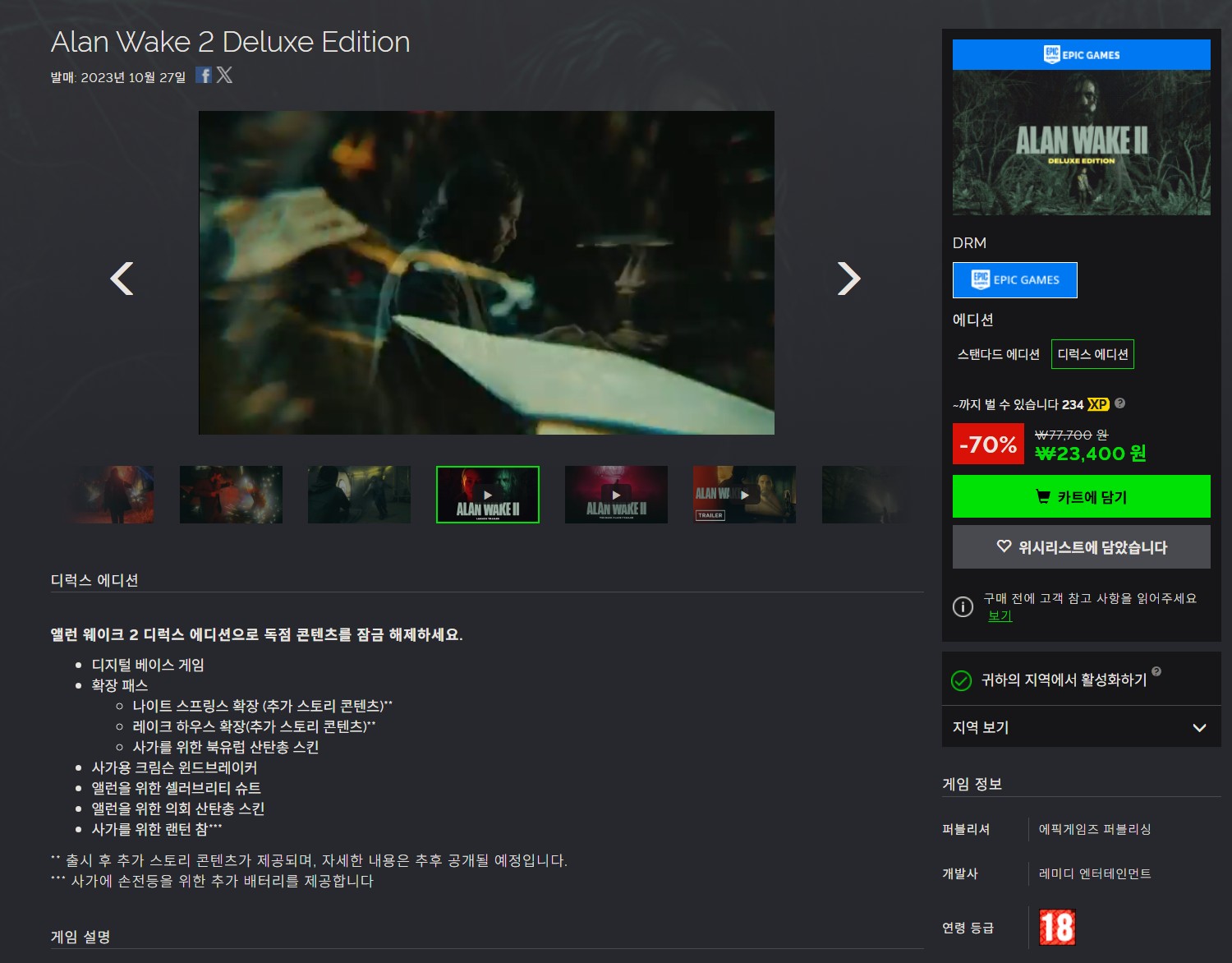Select the Epic Games DRM option
Image resolution: width=1232 pixels, height=963 pixels.
click(x=1014, y=280)
